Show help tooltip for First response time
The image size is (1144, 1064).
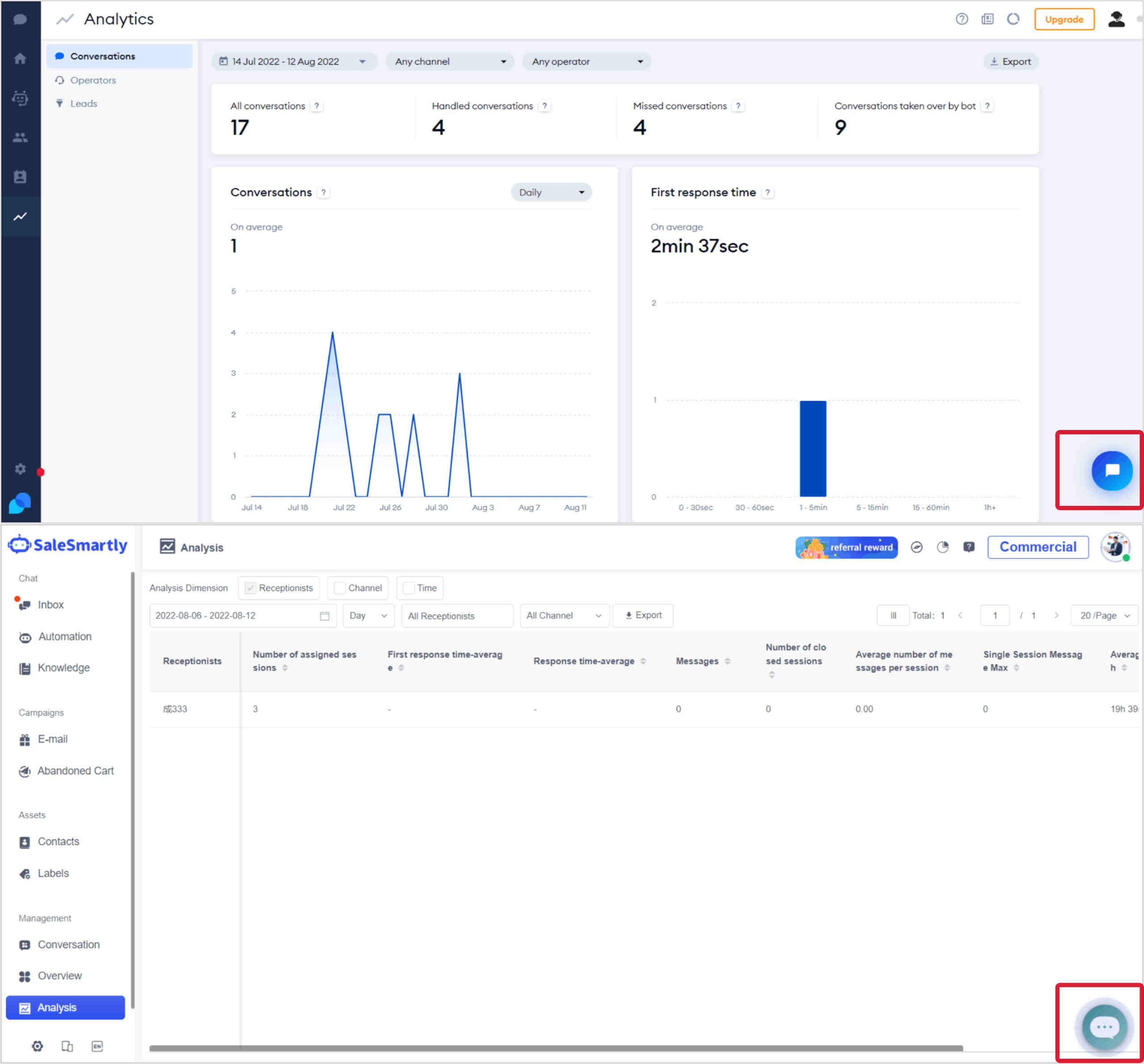(767, 193)
